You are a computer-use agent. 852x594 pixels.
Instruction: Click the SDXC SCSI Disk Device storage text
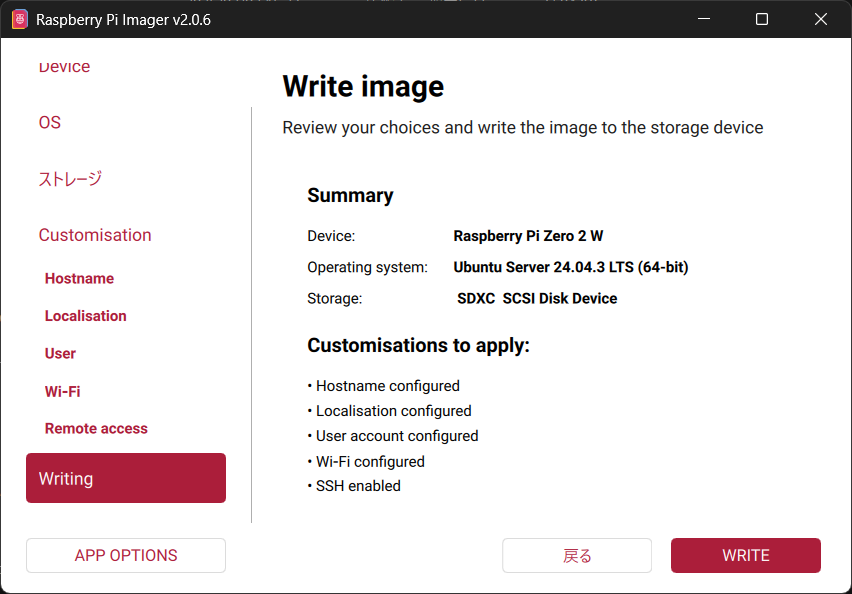tap(537, 299)
